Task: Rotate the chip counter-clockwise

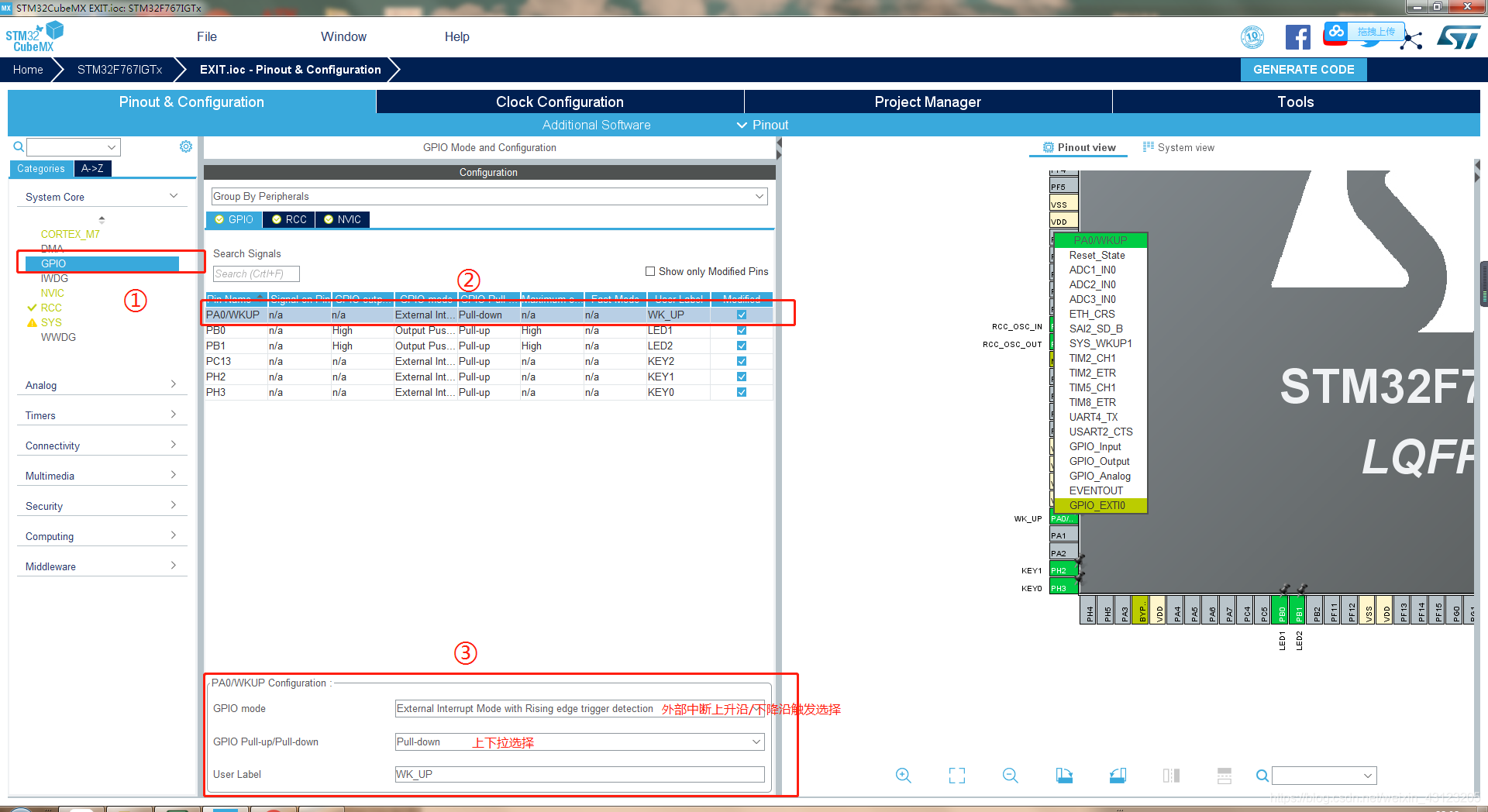Action: 1118,776
